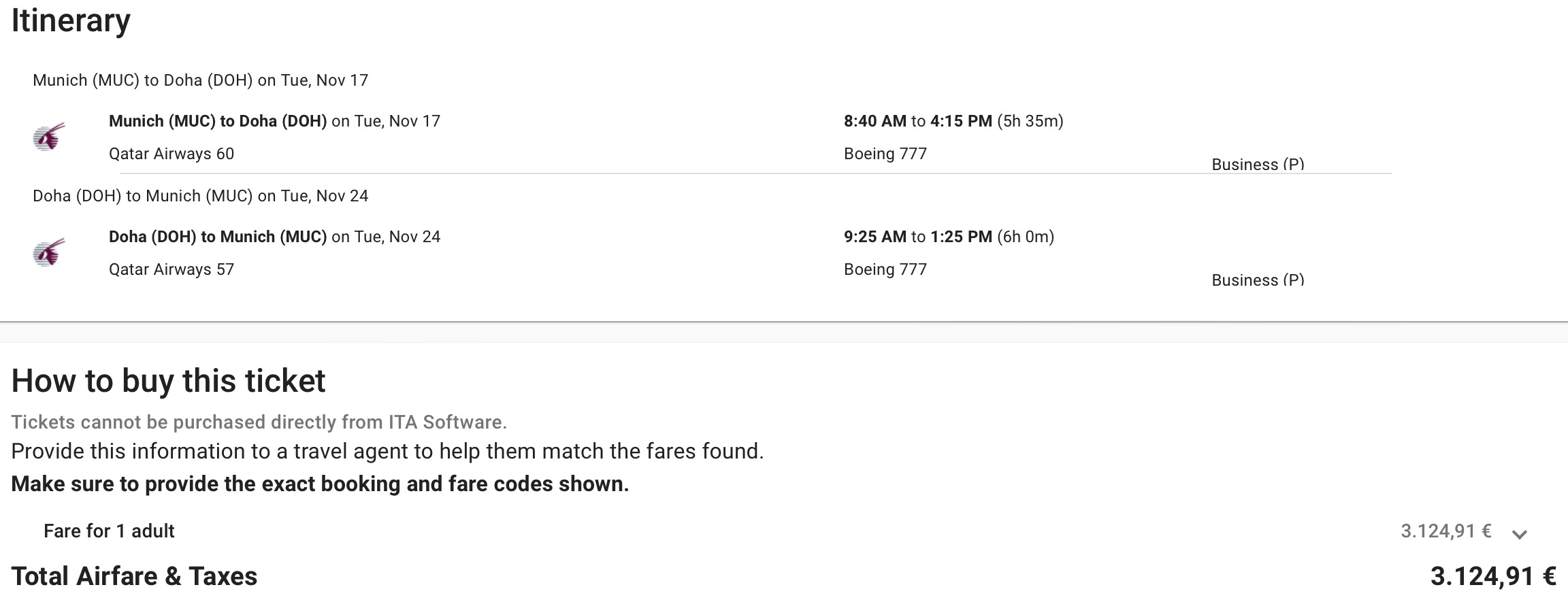
Task: Select the 8:40 AM to 4:15 PM times
Action: pyautogui.click(x=917, y=121)
